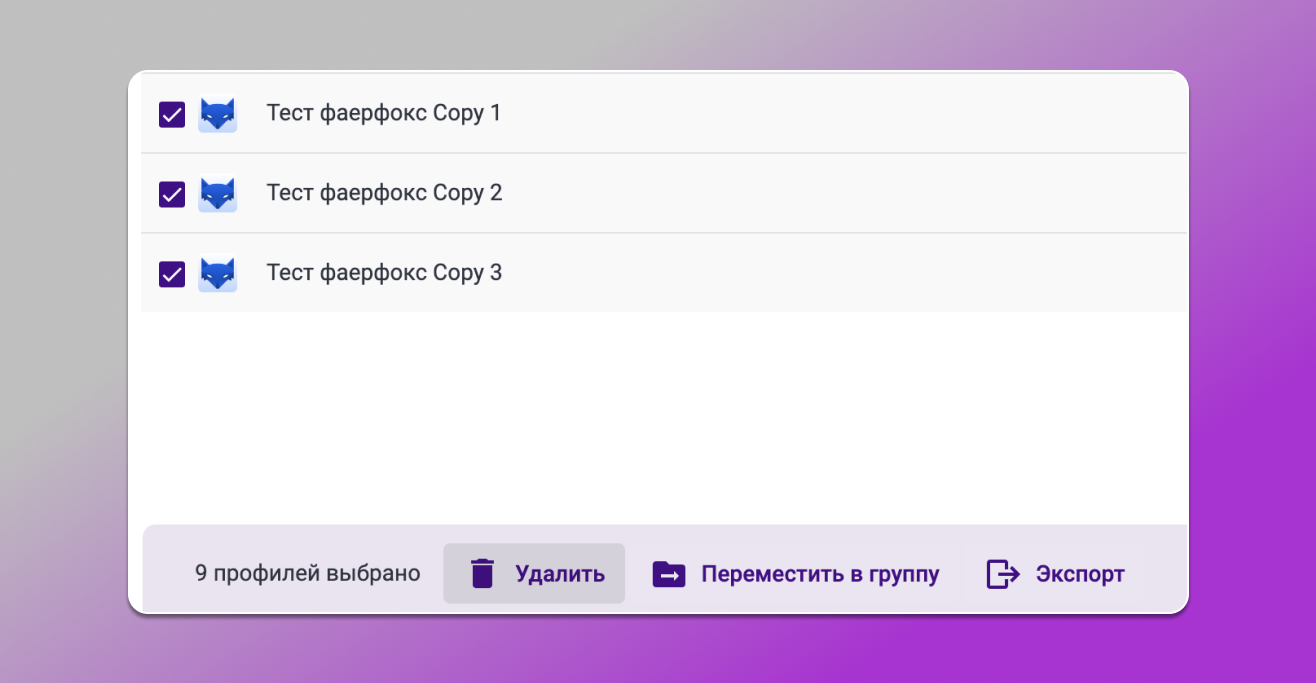Click the Firefox icon beside Copy 3
Image resolution: width=1316 pixels, height=683 pixels.
218,273
